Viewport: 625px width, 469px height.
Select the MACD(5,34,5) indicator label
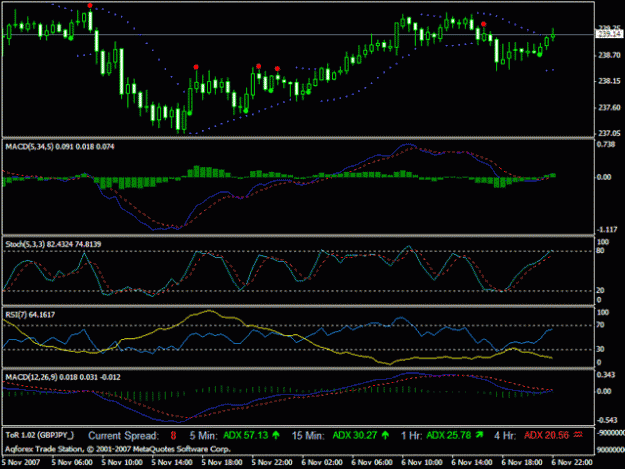coord(60,147)
